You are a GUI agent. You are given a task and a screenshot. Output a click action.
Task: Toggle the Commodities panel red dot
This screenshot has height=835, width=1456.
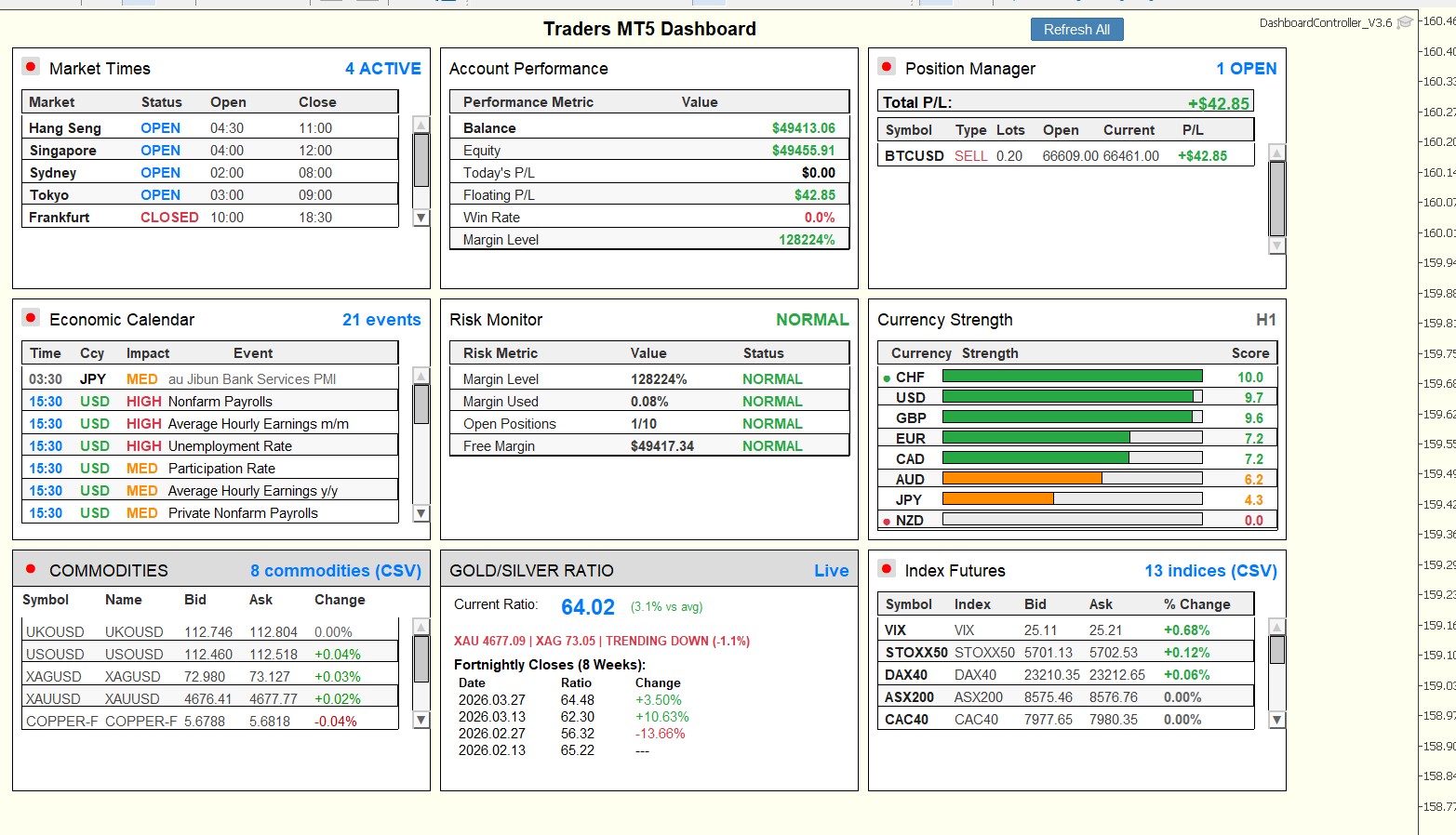[x=31, y=569]
